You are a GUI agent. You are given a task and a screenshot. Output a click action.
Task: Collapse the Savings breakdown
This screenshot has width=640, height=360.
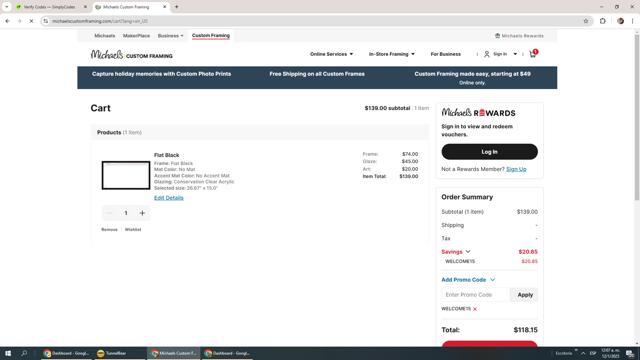point(468,252)
